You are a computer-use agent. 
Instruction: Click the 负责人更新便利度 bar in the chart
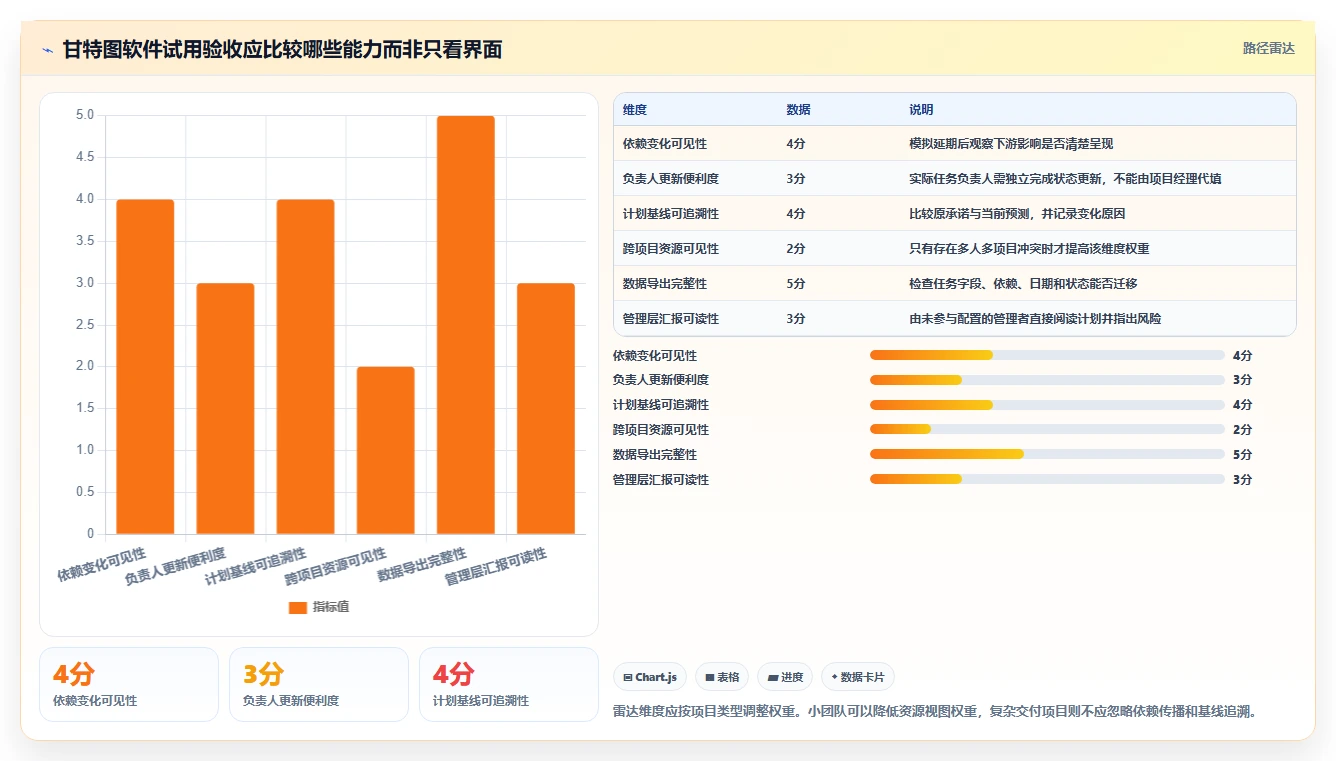tap(225, 409)
